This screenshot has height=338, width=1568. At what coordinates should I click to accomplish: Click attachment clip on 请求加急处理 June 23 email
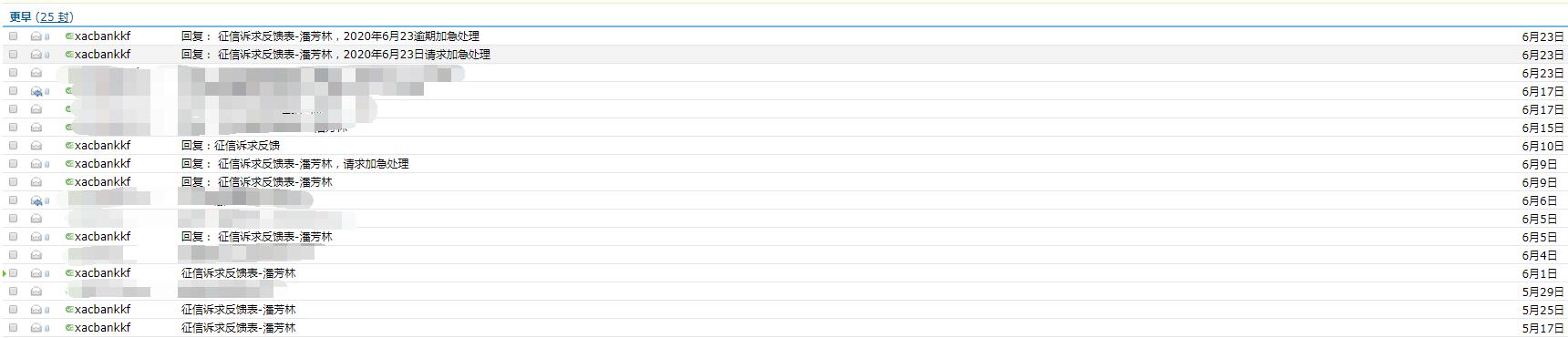pyautogui.click(x=47, y=55)
